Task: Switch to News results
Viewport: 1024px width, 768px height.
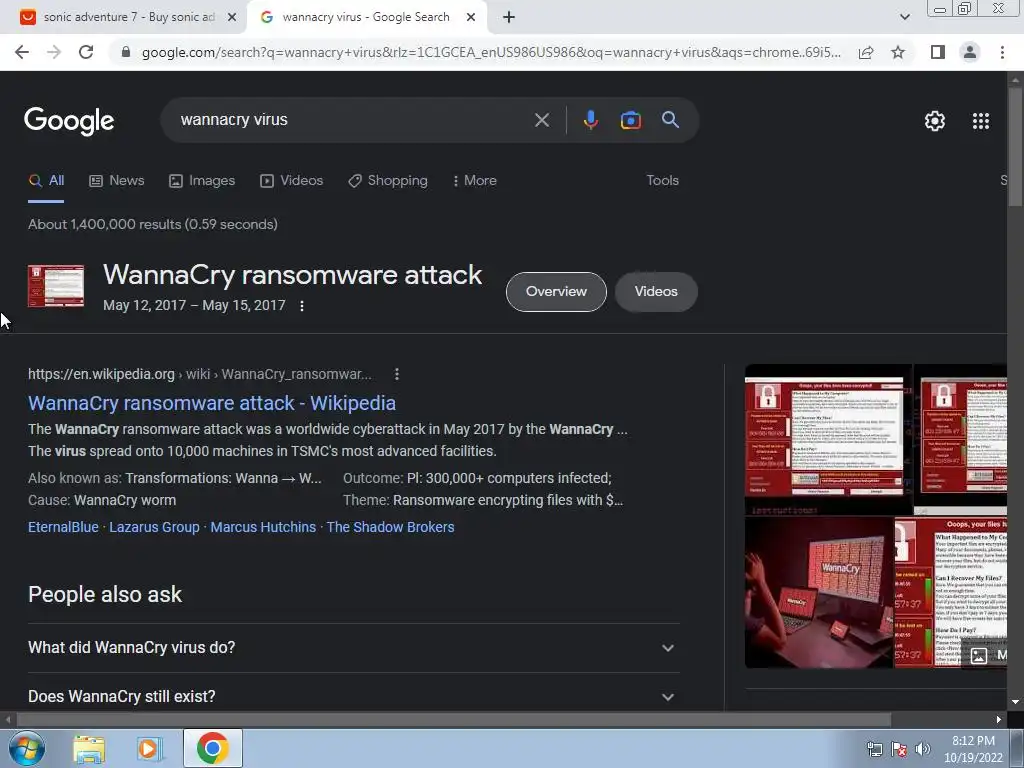Action: [117, 180]
